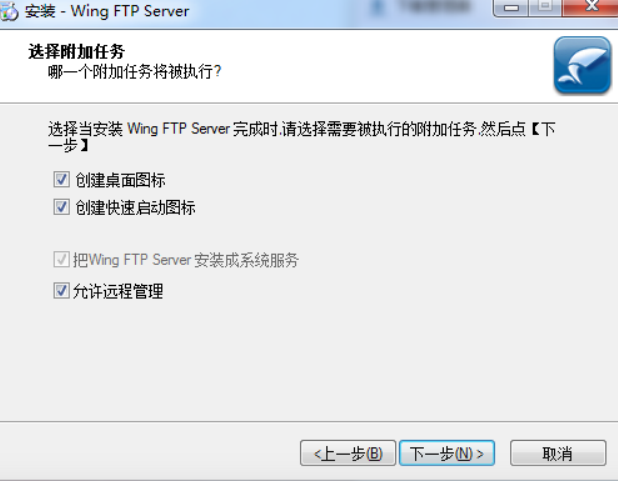
Task: Click the 哪一个附加任务将被执行? subtitle
Action: tap(135, 72)
